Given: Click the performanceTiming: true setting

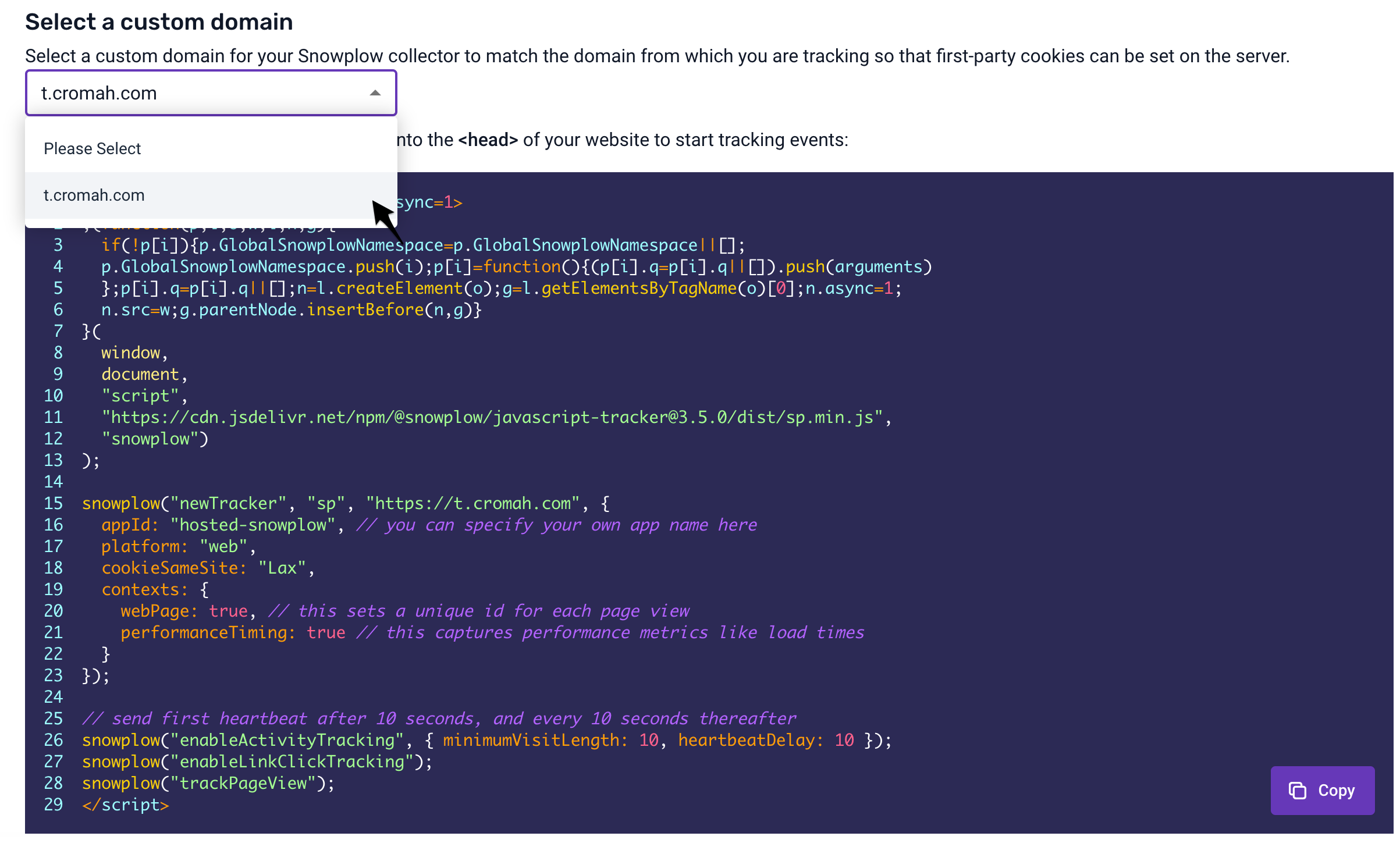Looking at the screenshot, I should click(232, 632).
